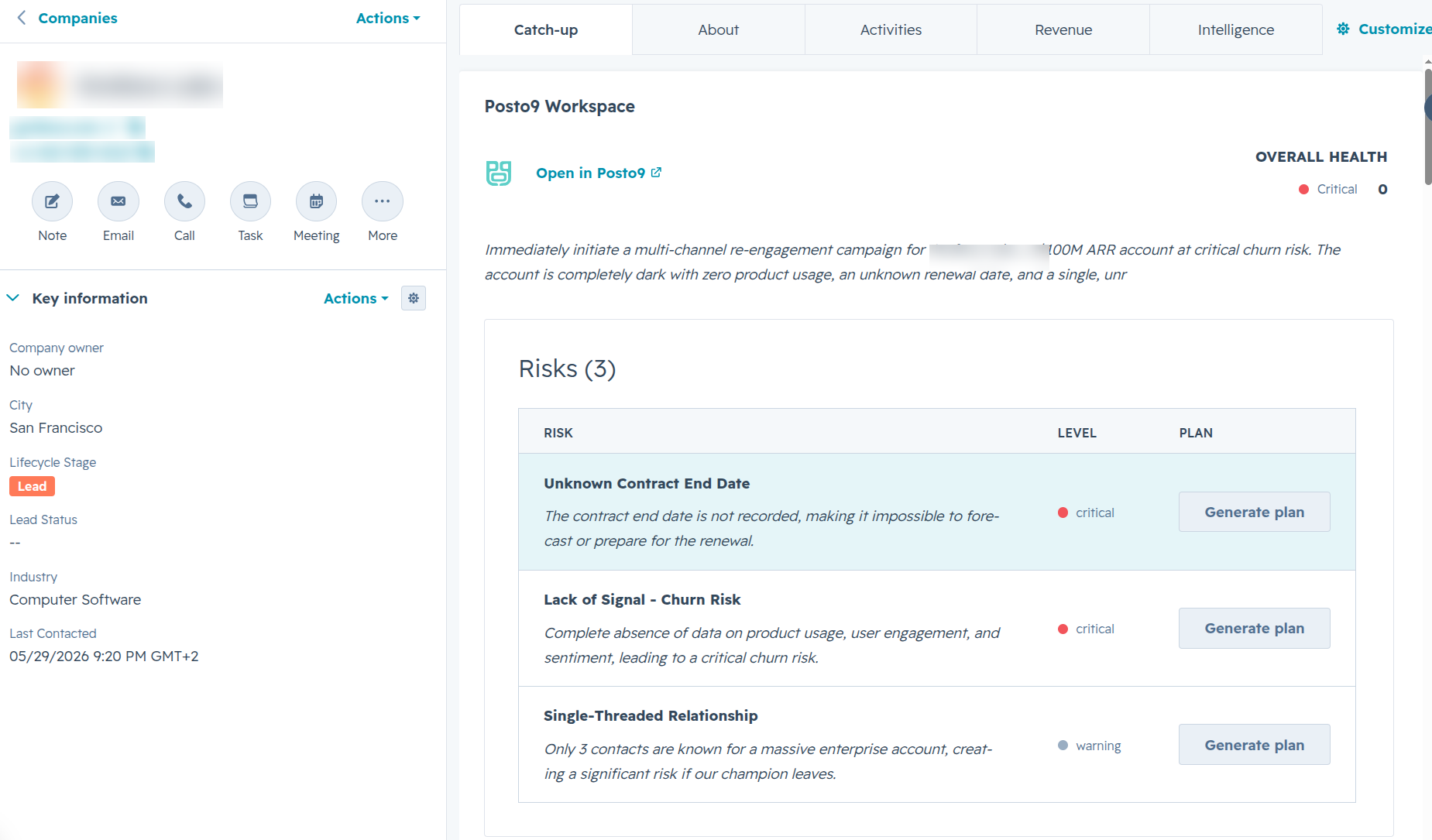
Task: Click the Overall Health 'Critical' status
Action: (1328, 189)
